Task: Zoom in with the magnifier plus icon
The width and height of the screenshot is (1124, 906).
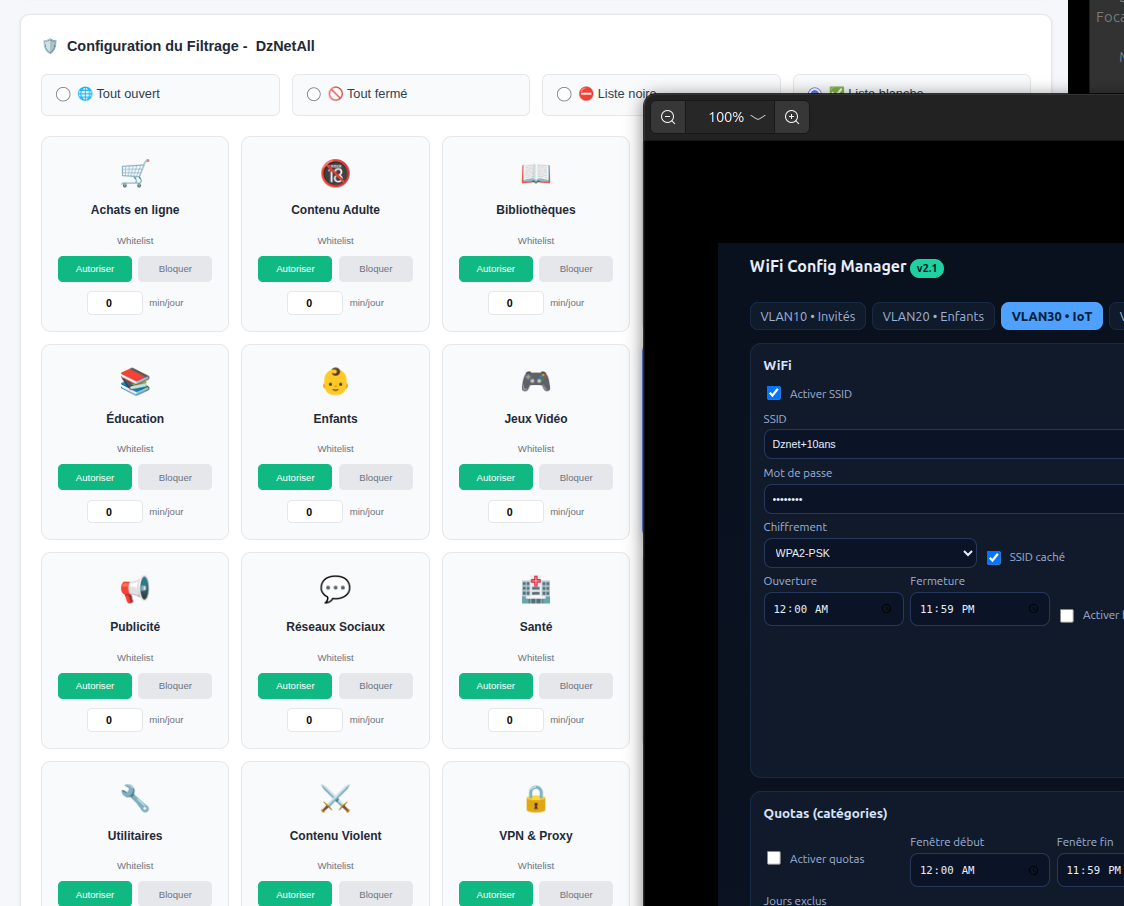Action: coord(792,117)
